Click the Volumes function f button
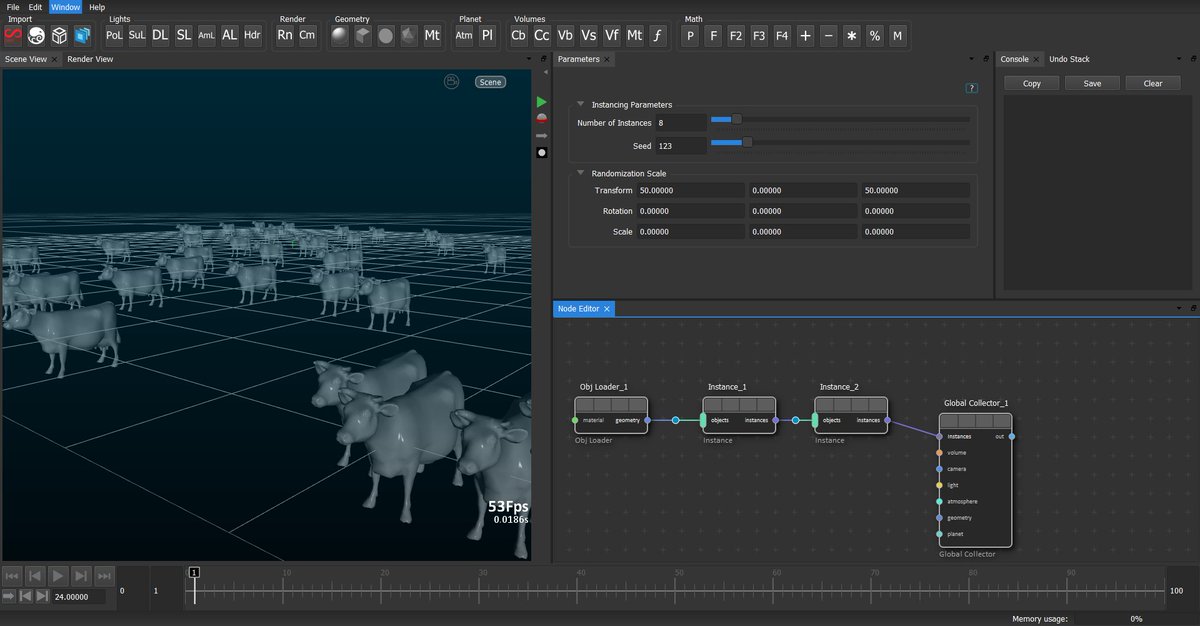 tap(657, 35)
